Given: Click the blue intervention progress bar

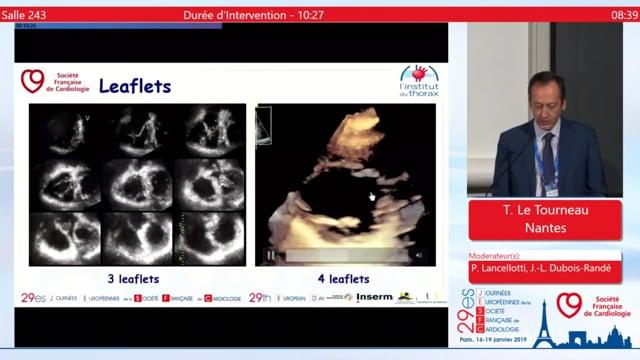Looking at the screenshot, I should (118, 26).
